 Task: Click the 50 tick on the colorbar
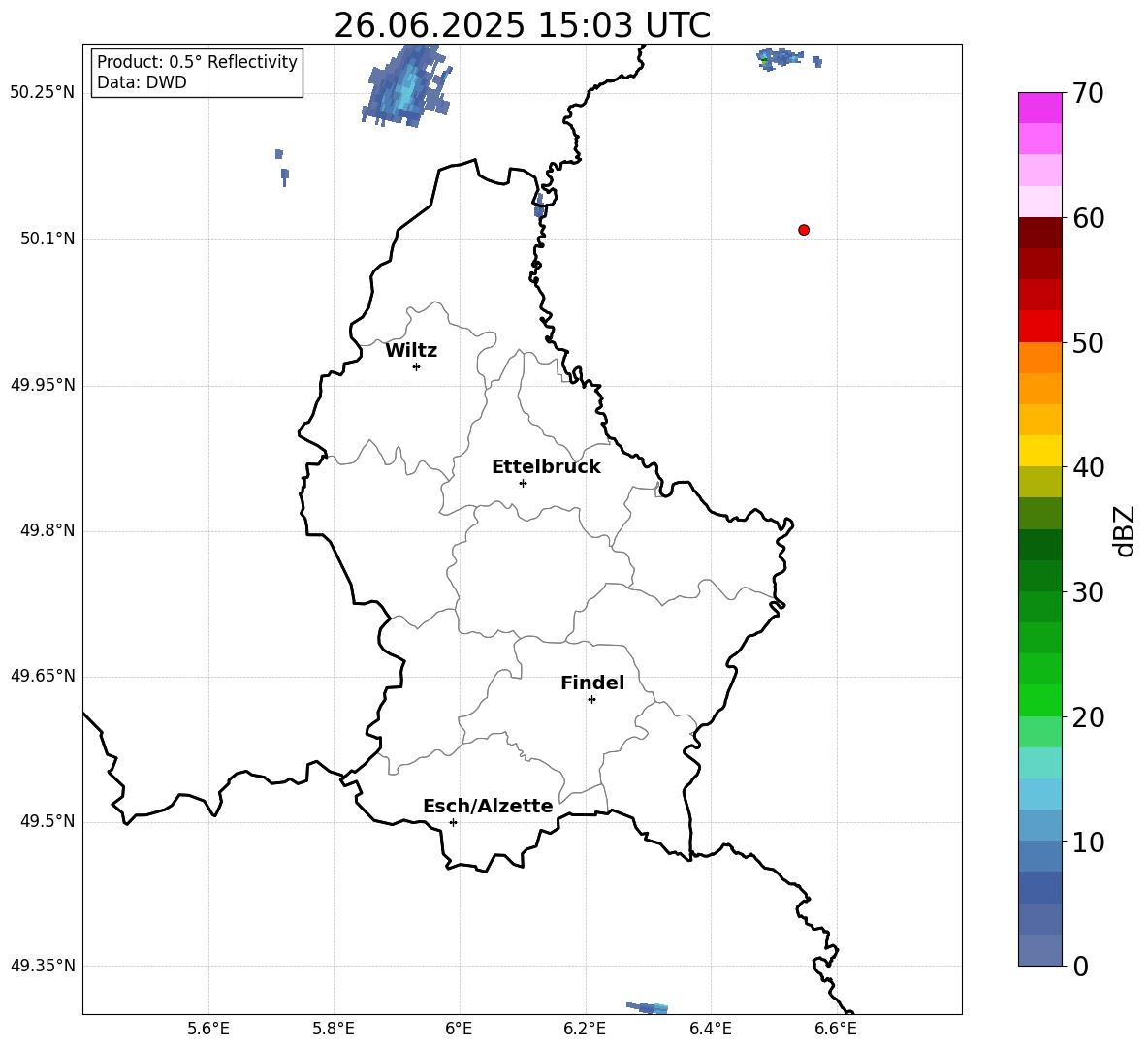pyautogui.click(x=1088, y=342)
